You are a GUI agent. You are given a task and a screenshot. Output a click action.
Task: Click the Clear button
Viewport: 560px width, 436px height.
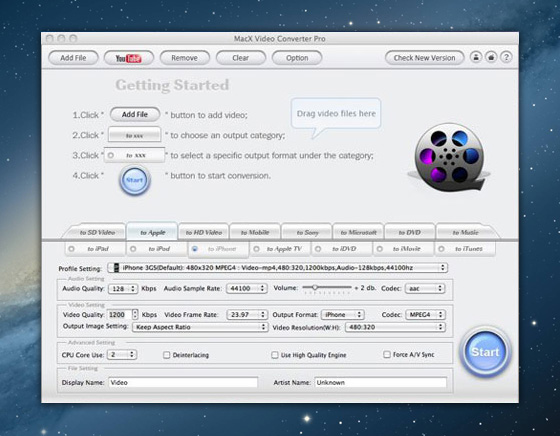tap(241, 58)
